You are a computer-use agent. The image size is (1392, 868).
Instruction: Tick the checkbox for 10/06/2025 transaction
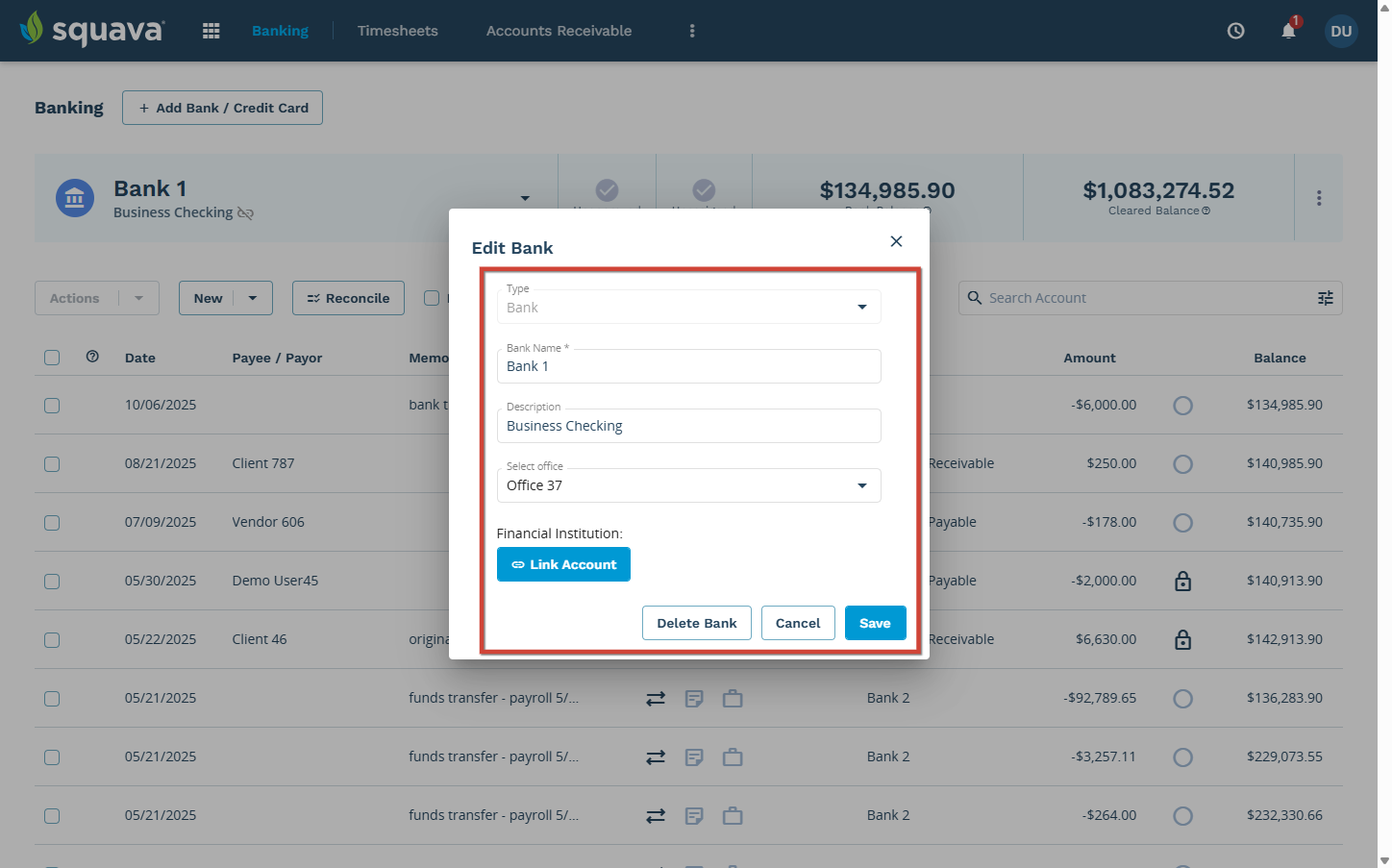coord(52,406)
